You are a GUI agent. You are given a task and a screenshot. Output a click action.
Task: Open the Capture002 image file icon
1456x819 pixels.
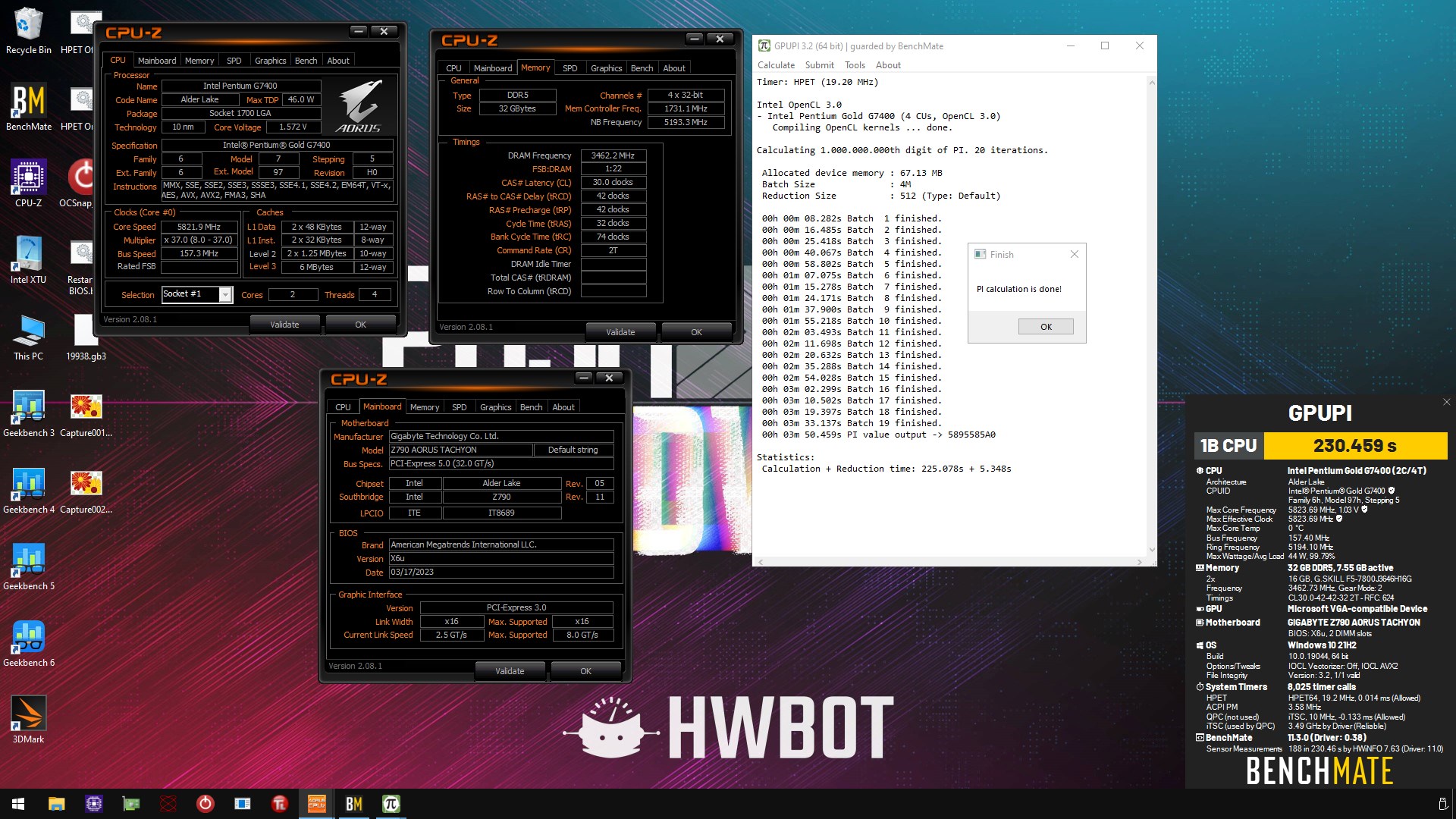click(x=86, y=490)
